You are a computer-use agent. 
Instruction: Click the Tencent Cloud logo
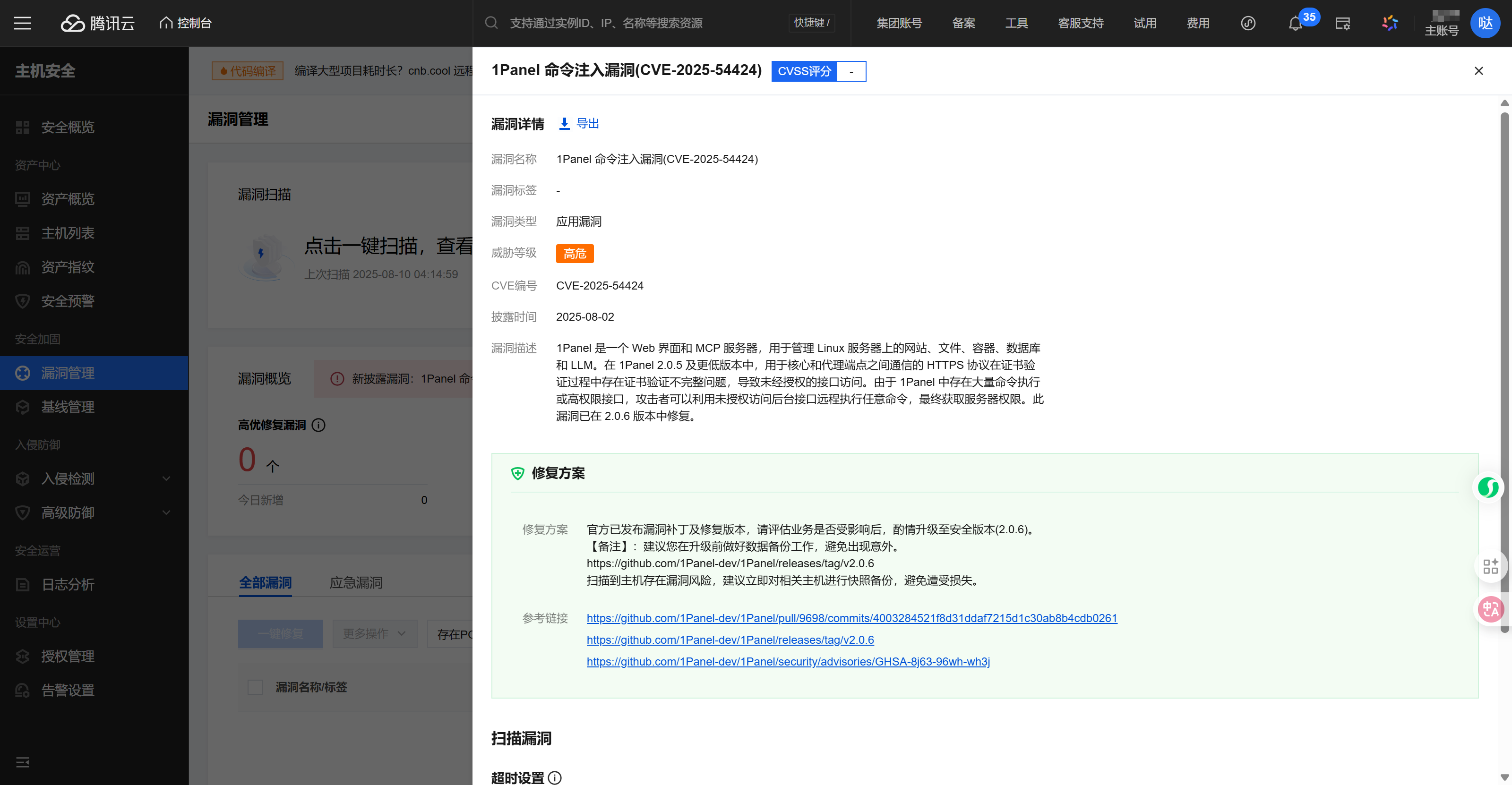(x=97, y=23)
